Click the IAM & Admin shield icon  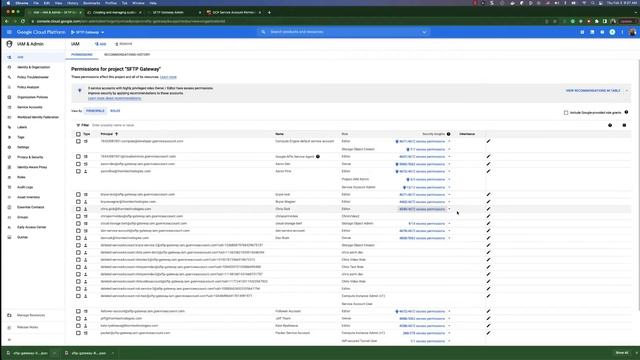[x=9, y=44]
